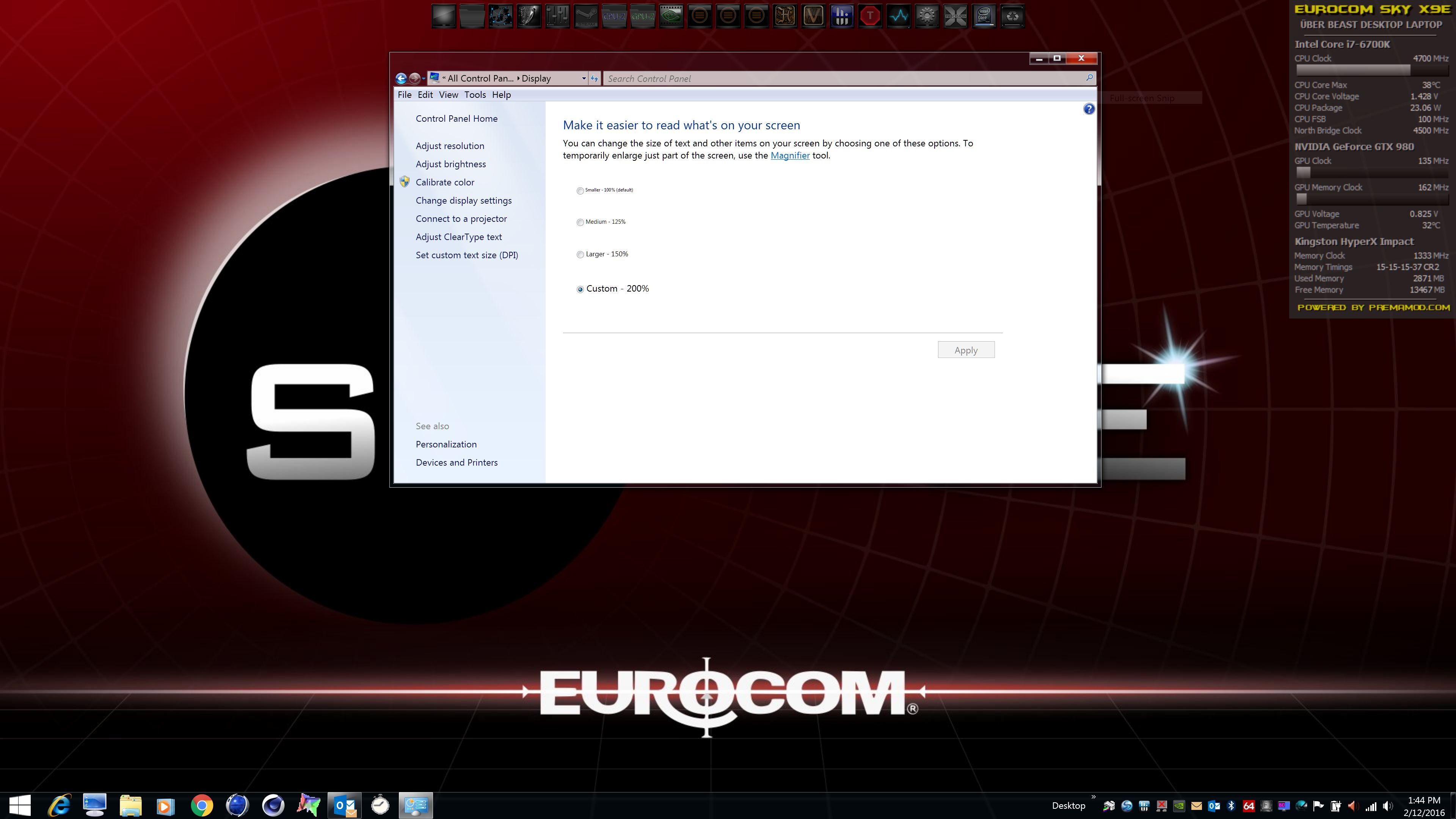Open Connect to a projector link

[x=461, y=219]
